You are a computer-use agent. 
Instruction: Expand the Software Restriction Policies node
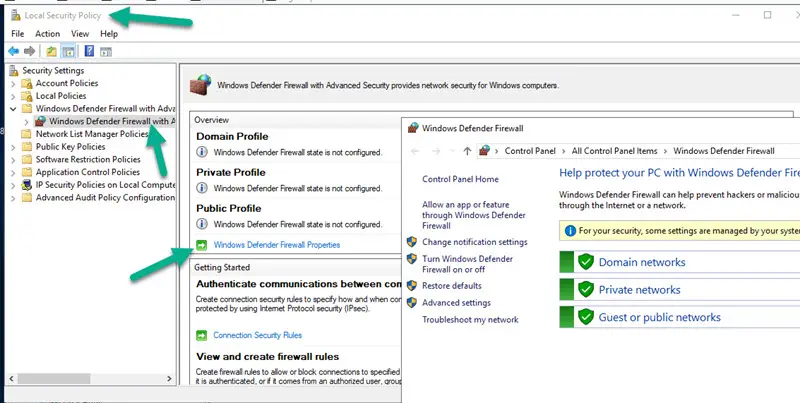(x=13, y=160)
